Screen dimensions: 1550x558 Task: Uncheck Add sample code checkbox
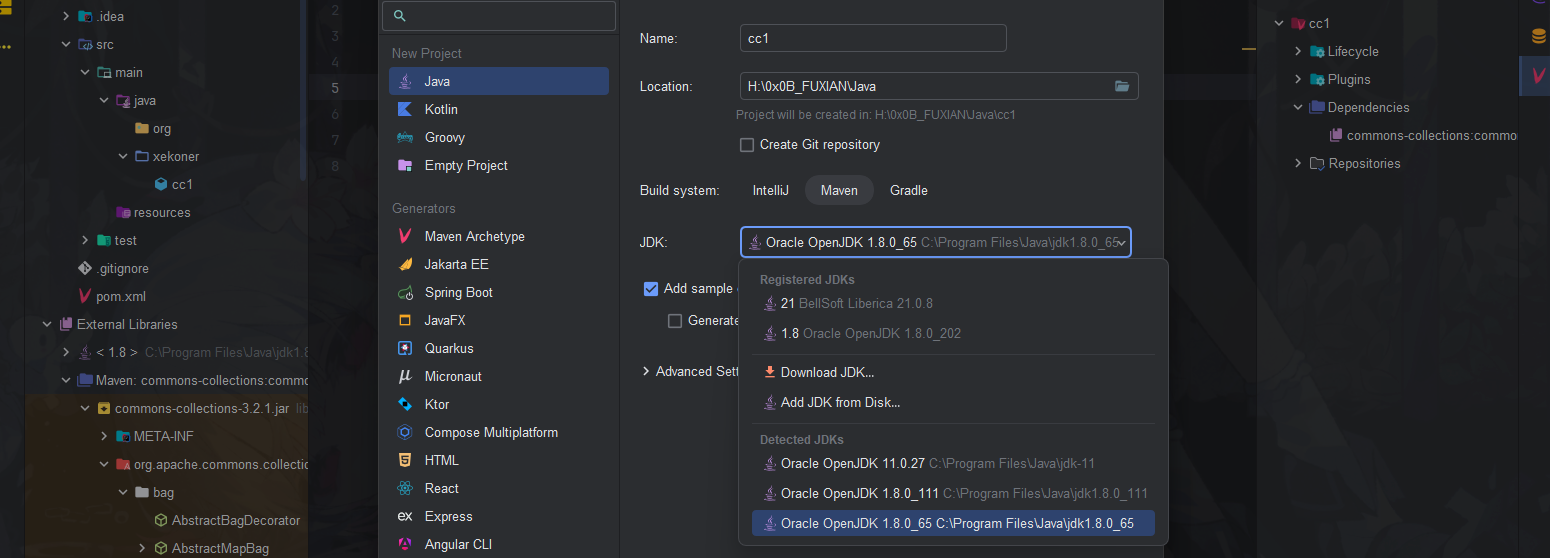(x=651, y=289)
